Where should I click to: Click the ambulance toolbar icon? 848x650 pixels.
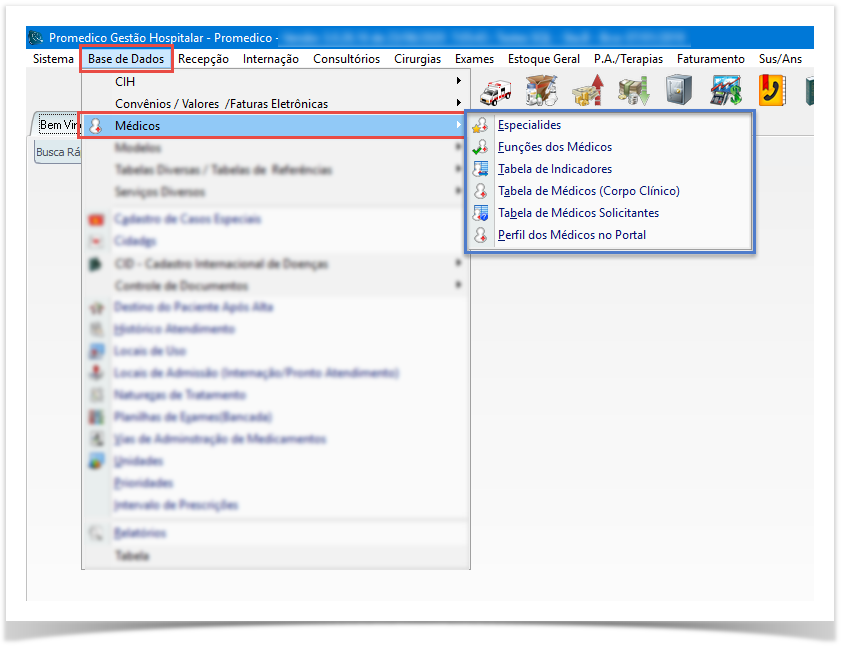496,92
